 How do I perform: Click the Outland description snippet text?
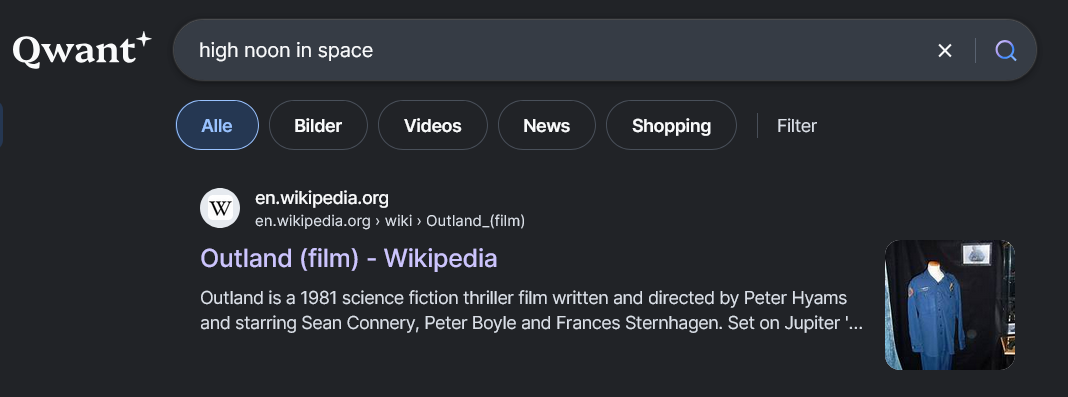click(532, 311)
